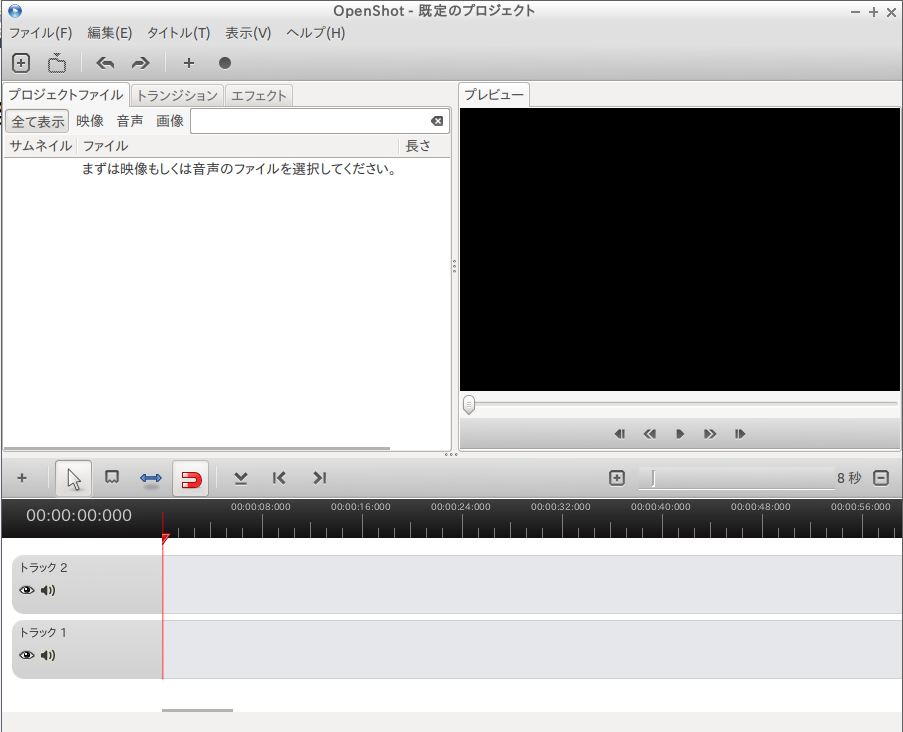
Task: Show all files with the 全て表示 filter
Action: click(38, 122)
